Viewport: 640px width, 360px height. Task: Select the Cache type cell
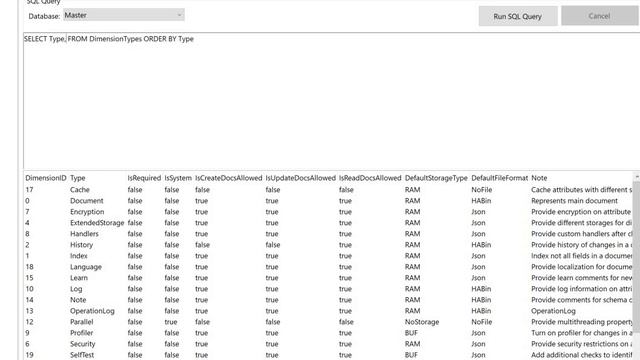[80, 190]
